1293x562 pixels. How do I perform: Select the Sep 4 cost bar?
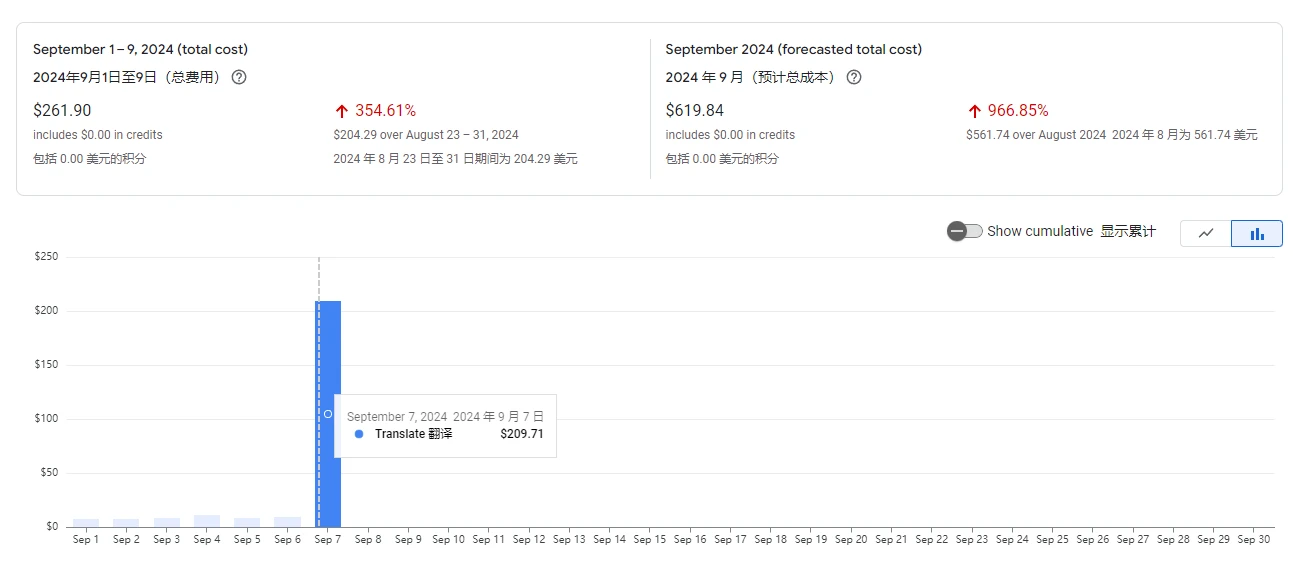pos(207,521)
